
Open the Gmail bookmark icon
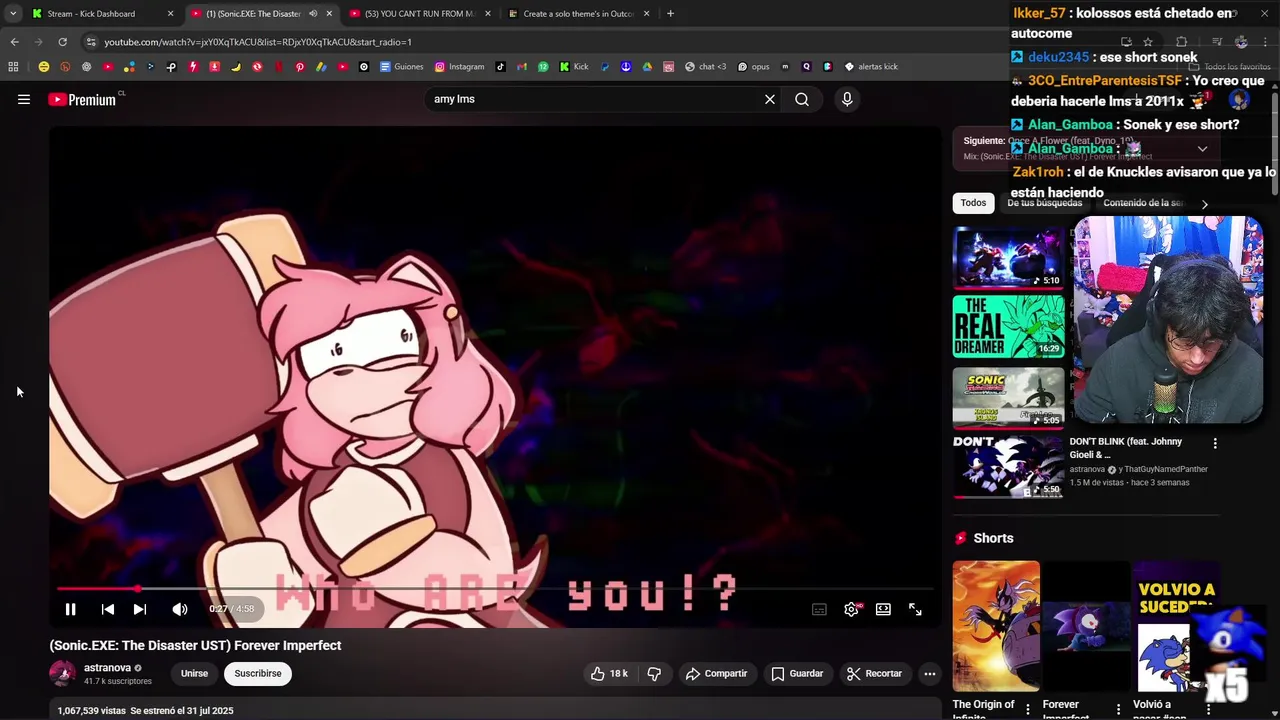pyautogui.click(x=522, y=67)
